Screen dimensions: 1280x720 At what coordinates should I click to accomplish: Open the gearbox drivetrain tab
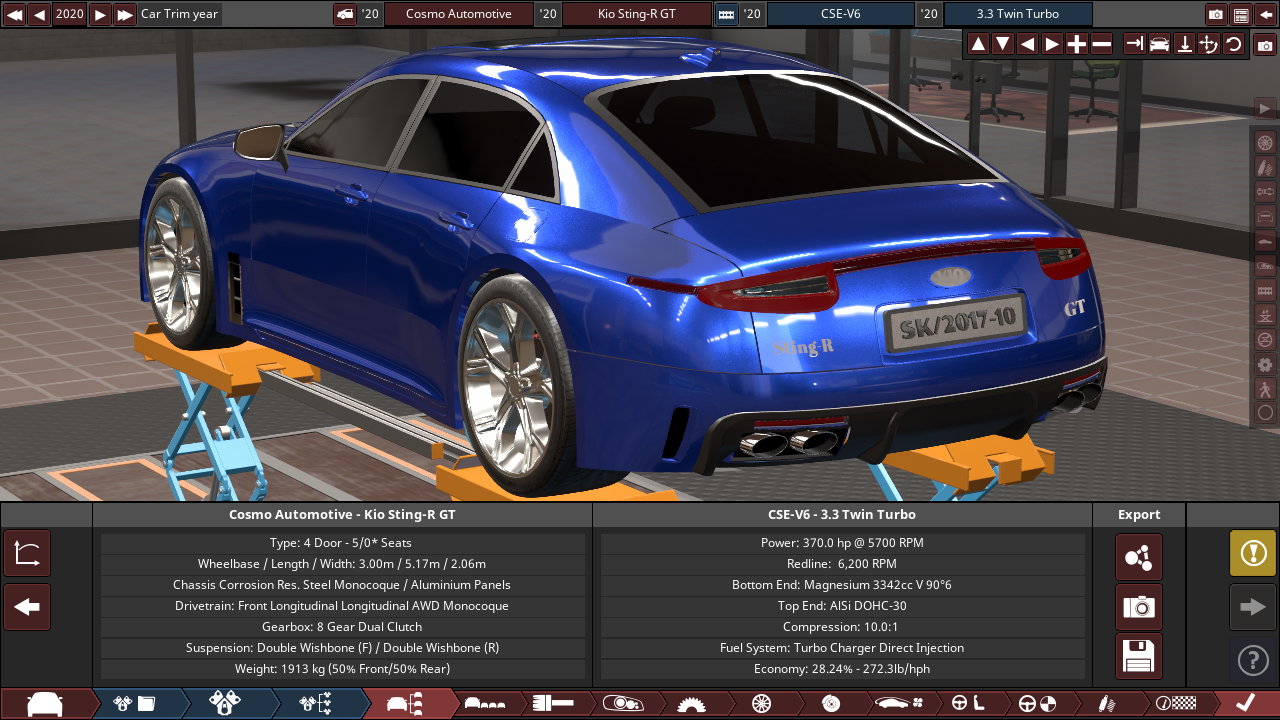coord(691,704)
